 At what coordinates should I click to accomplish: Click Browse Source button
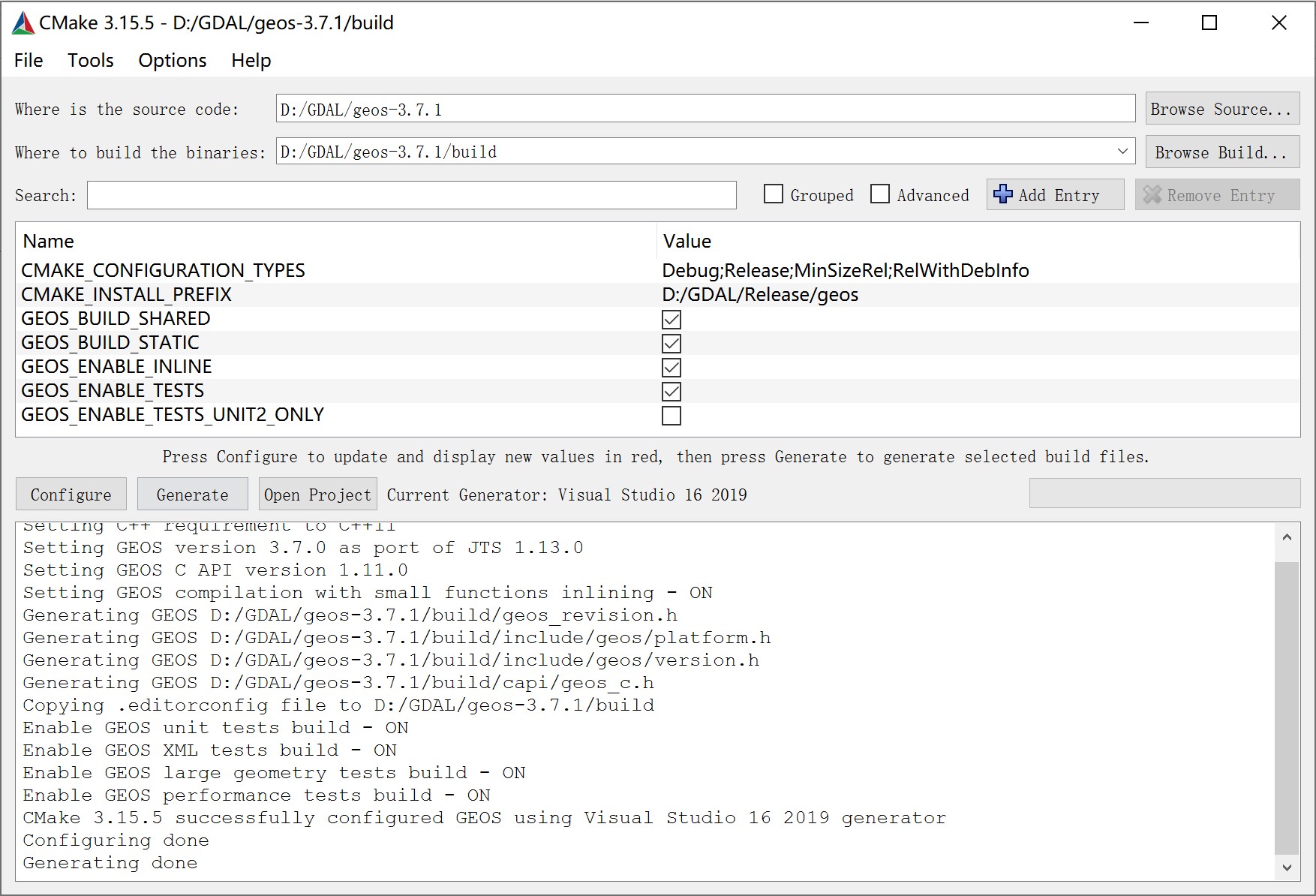pyautogui.click(x=1222, y=109)
